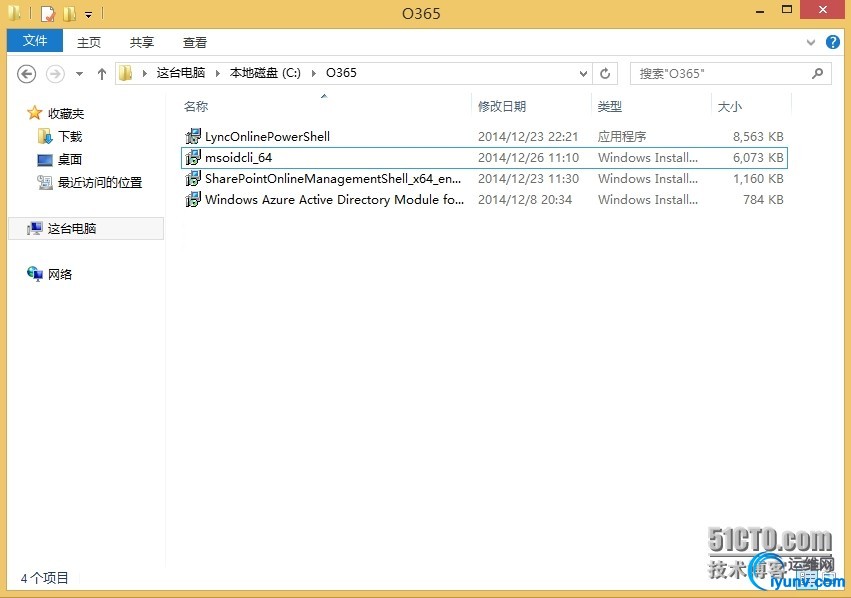Click the 桌面 icon in navigation pane

(x=45, y=160)
